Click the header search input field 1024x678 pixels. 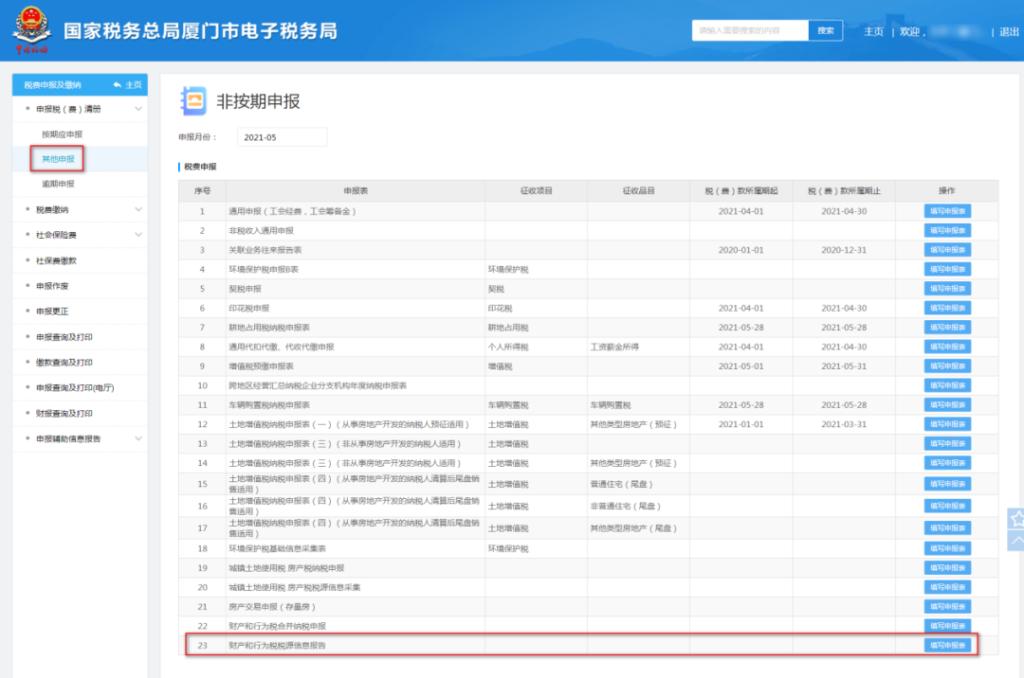(749, 31)
